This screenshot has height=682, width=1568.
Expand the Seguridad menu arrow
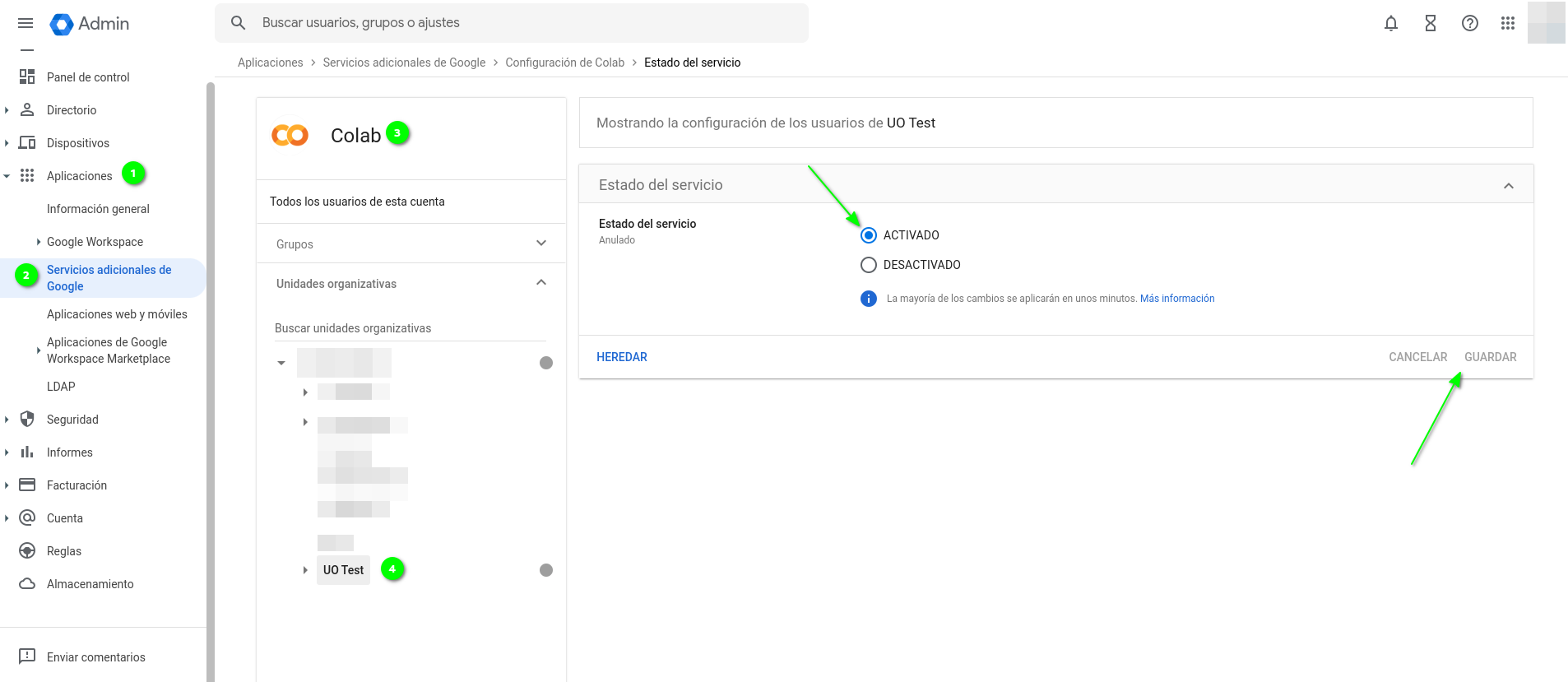tap(7, 419)
